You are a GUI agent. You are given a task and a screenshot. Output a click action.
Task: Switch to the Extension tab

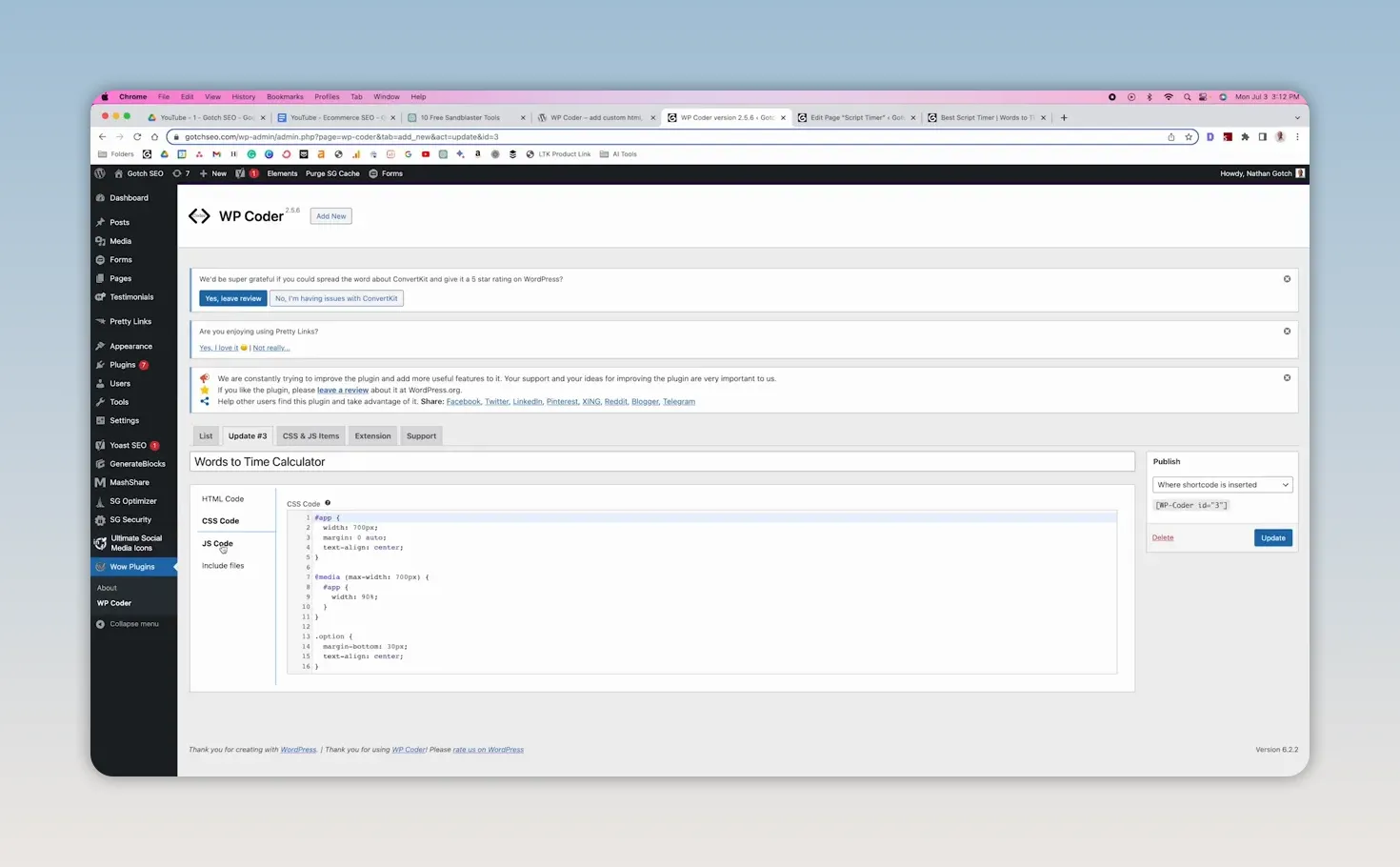[372, 435]
